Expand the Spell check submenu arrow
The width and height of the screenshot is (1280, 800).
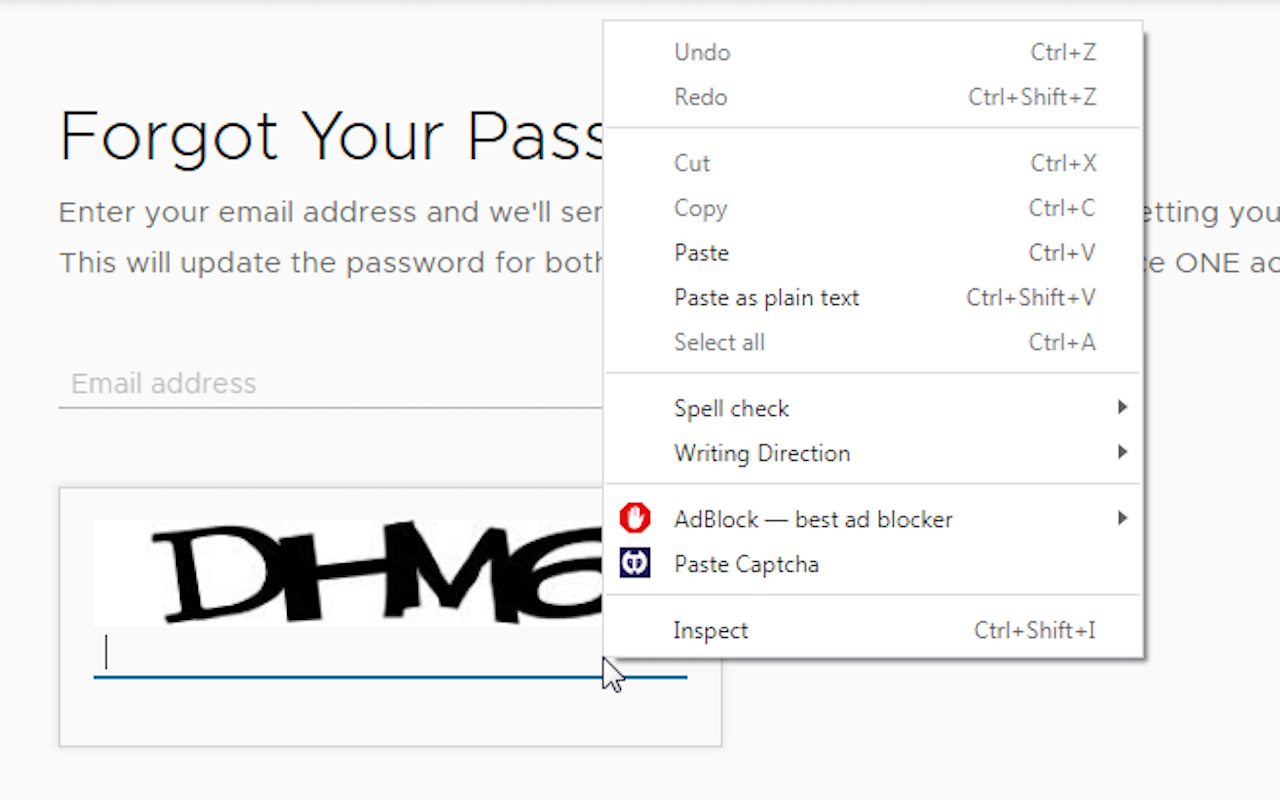[1122, 407]
